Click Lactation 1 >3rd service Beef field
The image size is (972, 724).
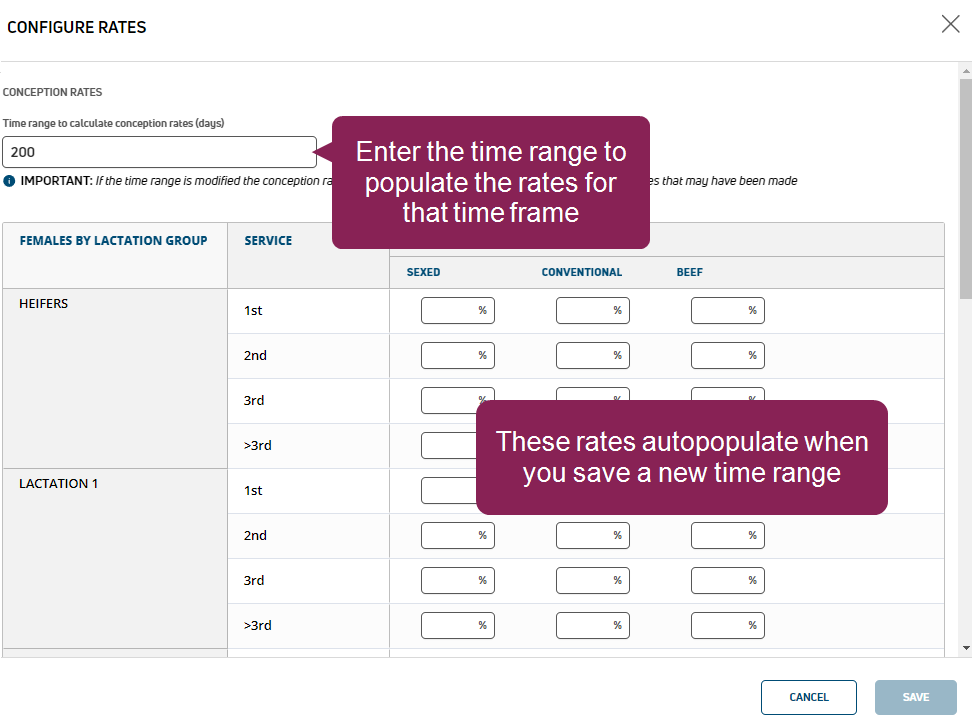tap(727, 626)
